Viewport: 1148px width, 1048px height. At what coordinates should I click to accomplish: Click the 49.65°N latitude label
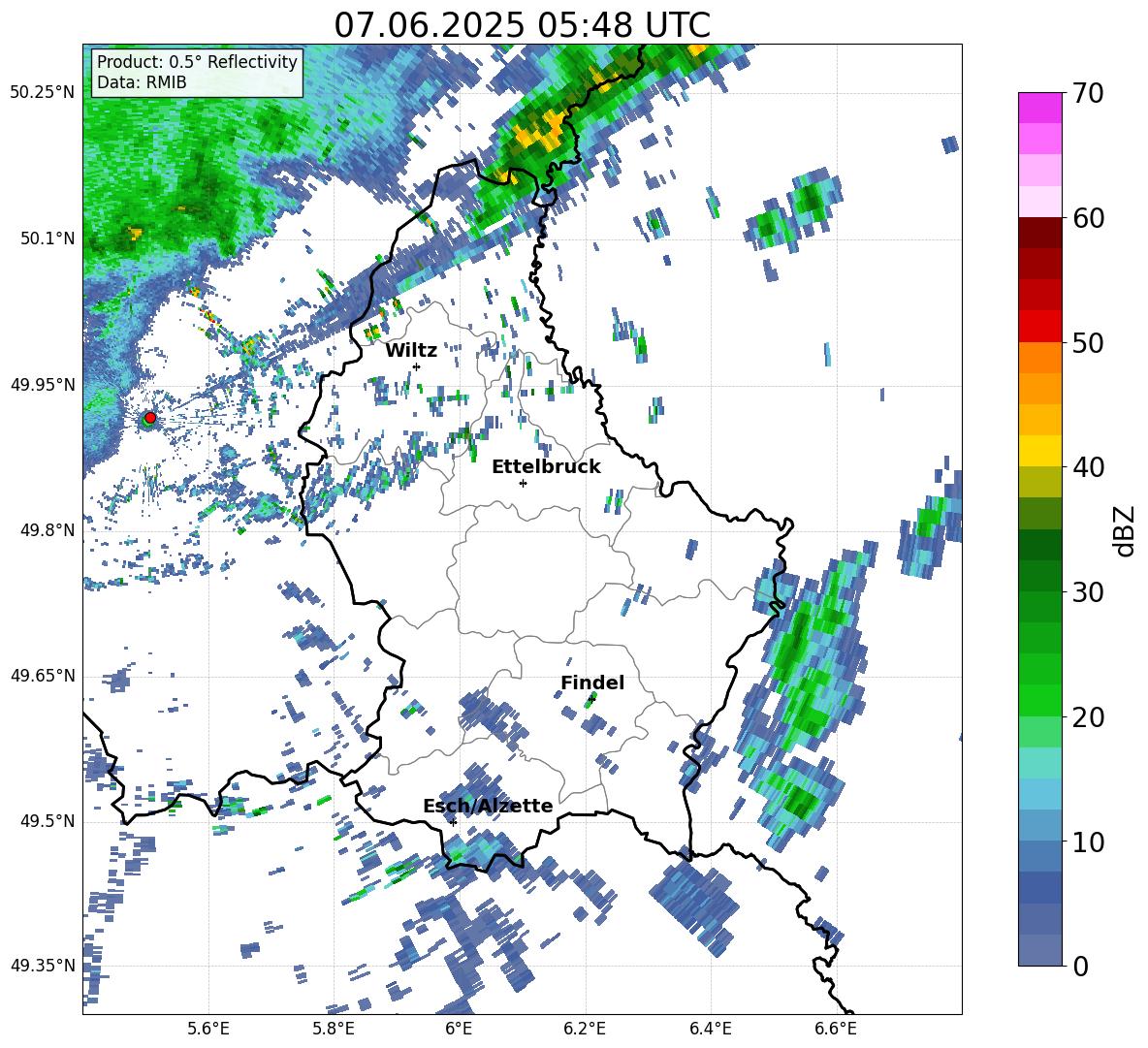[43, 676]
